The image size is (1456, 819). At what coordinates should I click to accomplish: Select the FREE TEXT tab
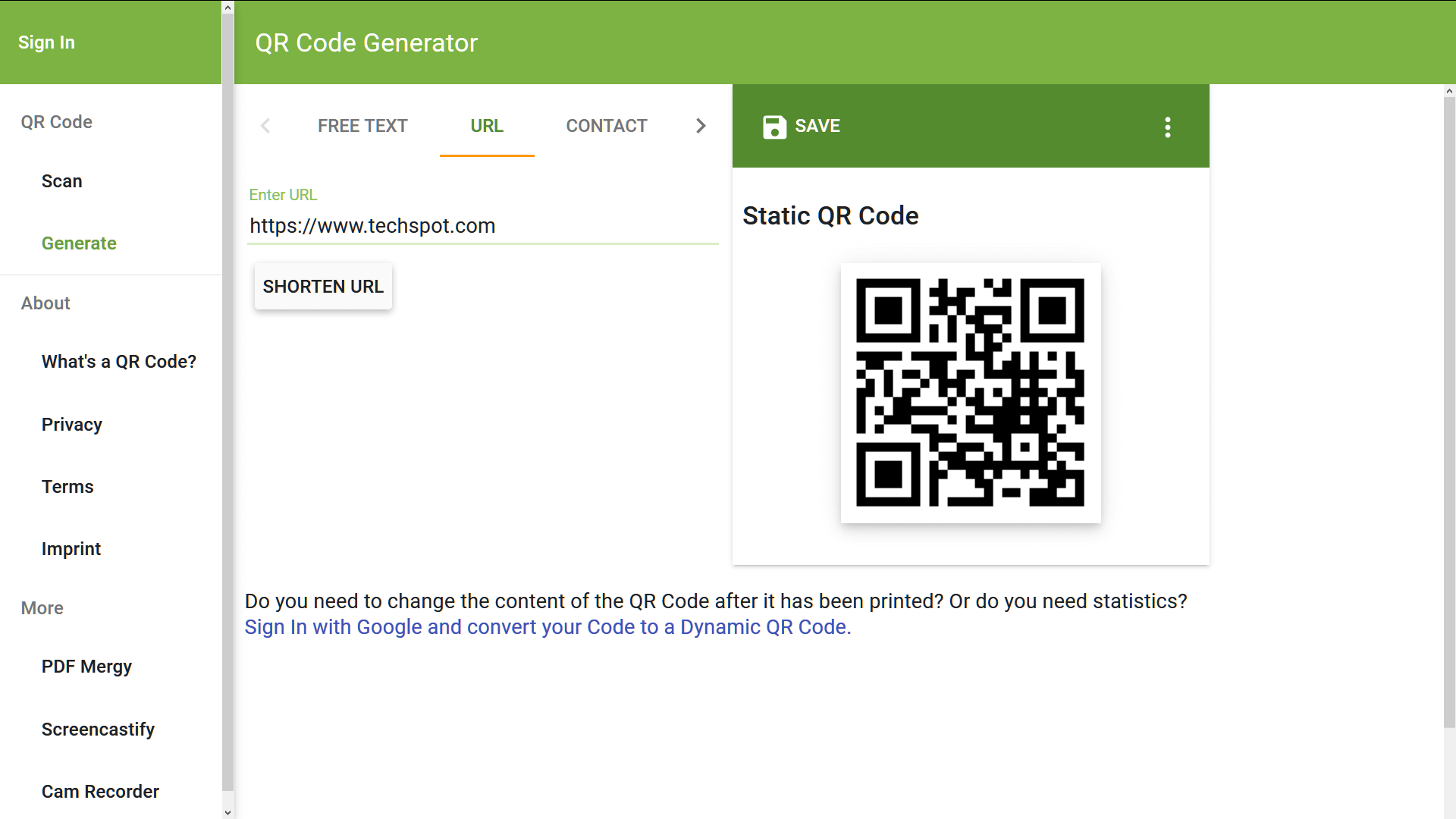[362, 126]
